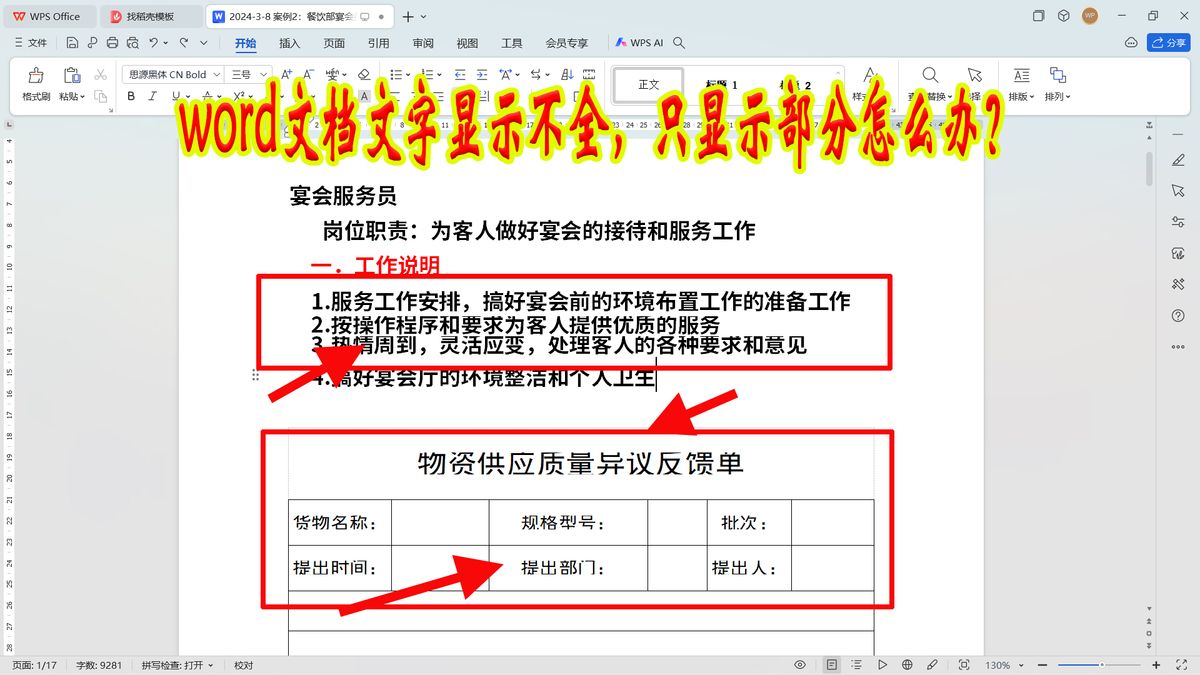Image resolution: width=1200 pixels, height=675 pixels.
Task: Apply Bold formatting with B icon
Action: [x=131, y=96]
